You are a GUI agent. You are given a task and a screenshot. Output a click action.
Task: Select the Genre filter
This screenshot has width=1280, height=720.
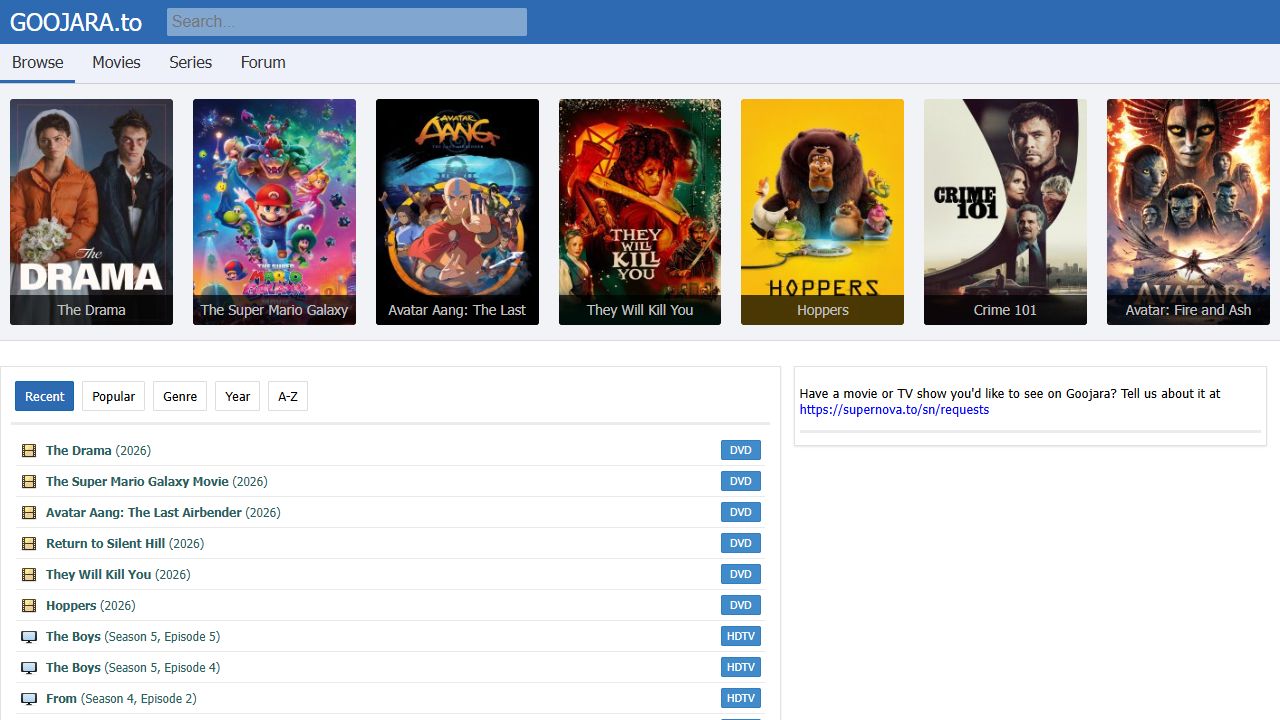pos(180,396)
